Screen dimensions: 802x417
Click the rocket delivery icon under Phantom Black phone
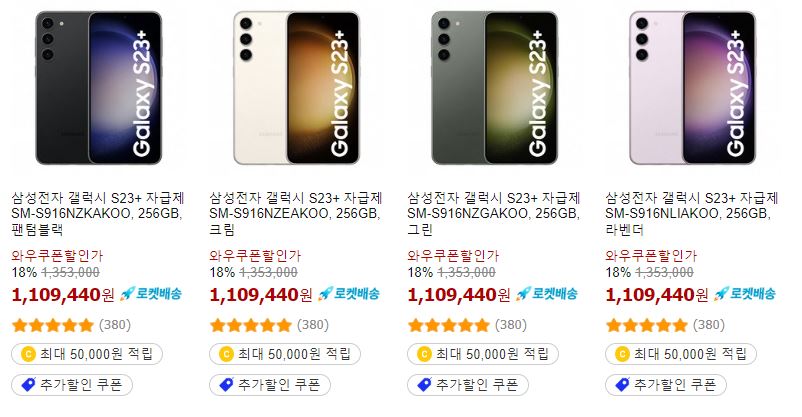click(x=126, y=294)
